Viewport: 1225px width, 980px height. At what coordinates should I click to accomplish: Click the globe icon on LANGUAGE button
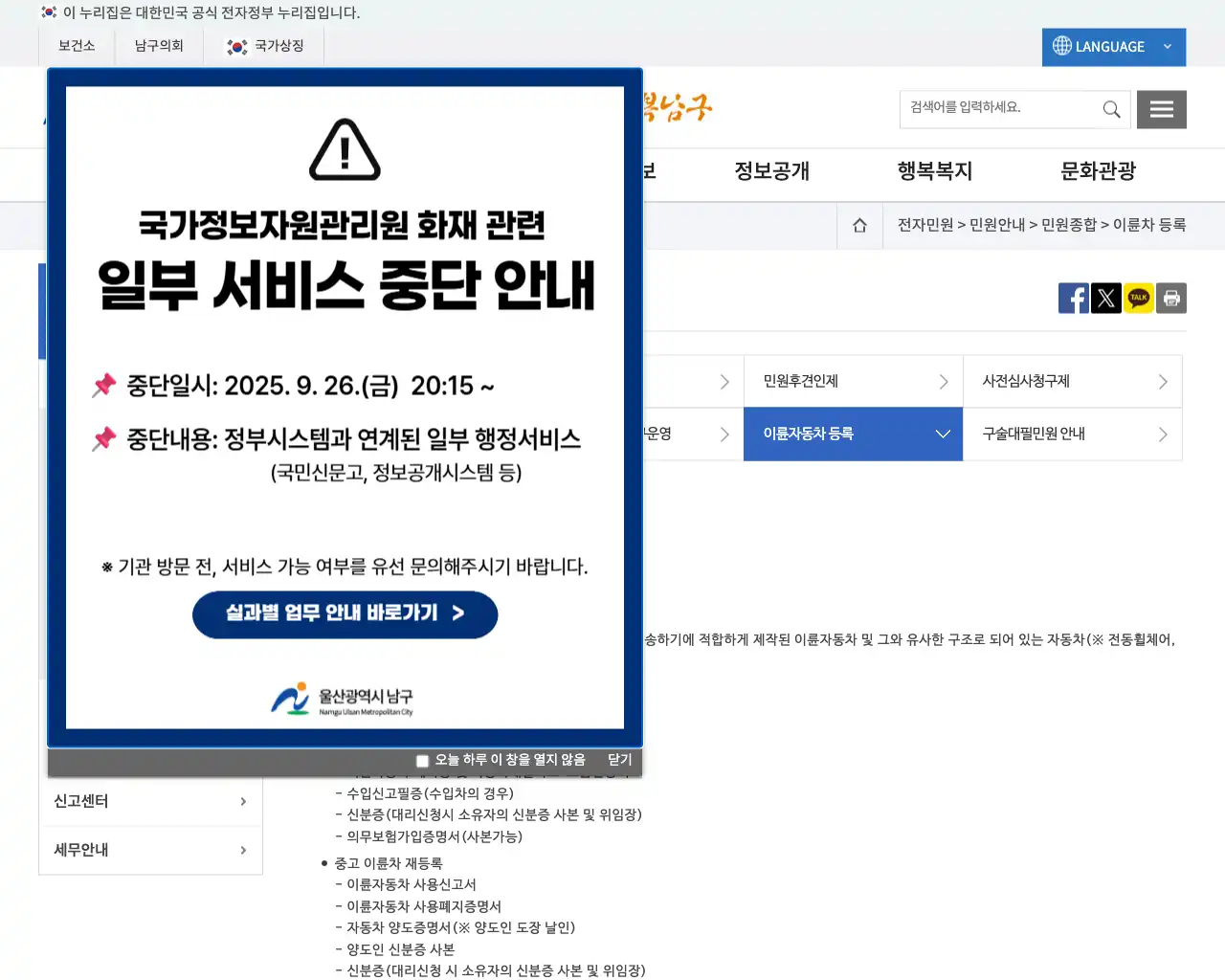pos(1062,46)
